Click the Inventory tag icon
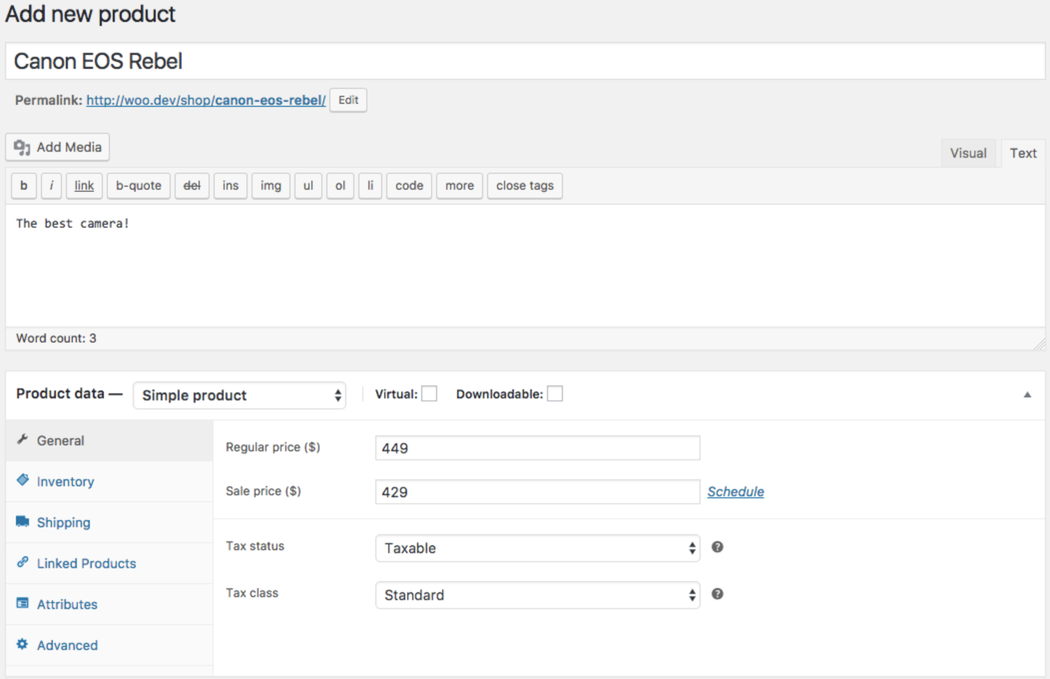The image size is (1050, 679). [x=23, y=481]
